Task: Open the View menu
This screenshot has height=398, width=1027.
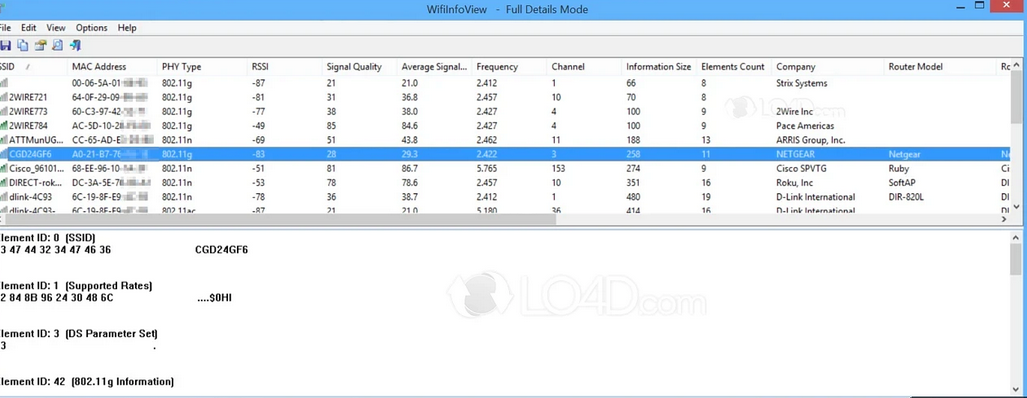Action: [56, 27]
